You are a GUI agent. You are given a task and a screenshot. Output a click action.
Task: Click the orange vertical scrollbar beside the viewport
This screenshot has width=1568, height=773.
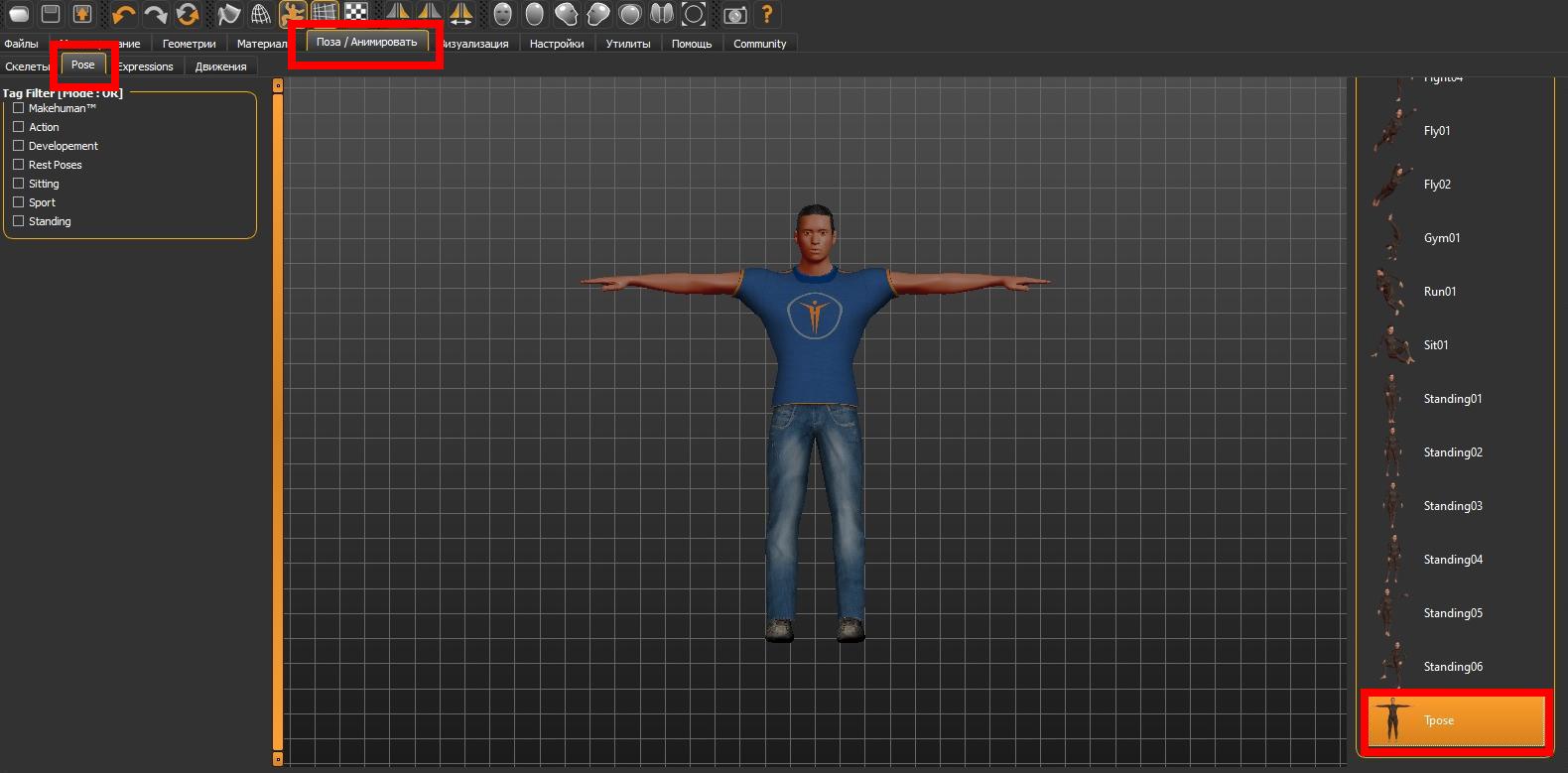coord(278,422)
